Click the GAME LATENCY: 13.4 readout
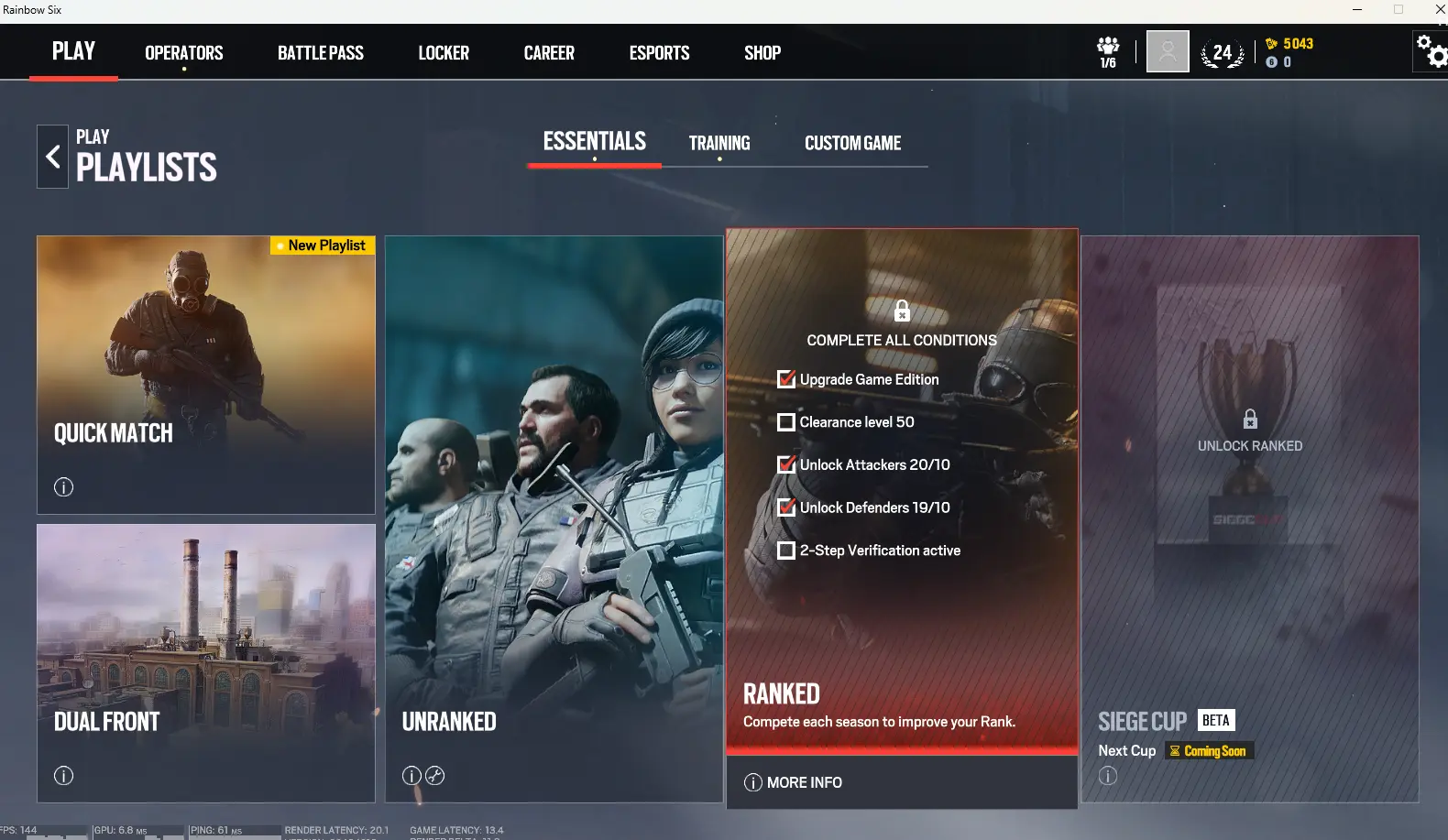The height and width of the screenshot is (840, 1448). pyautogui.click(x=456, y=831)
